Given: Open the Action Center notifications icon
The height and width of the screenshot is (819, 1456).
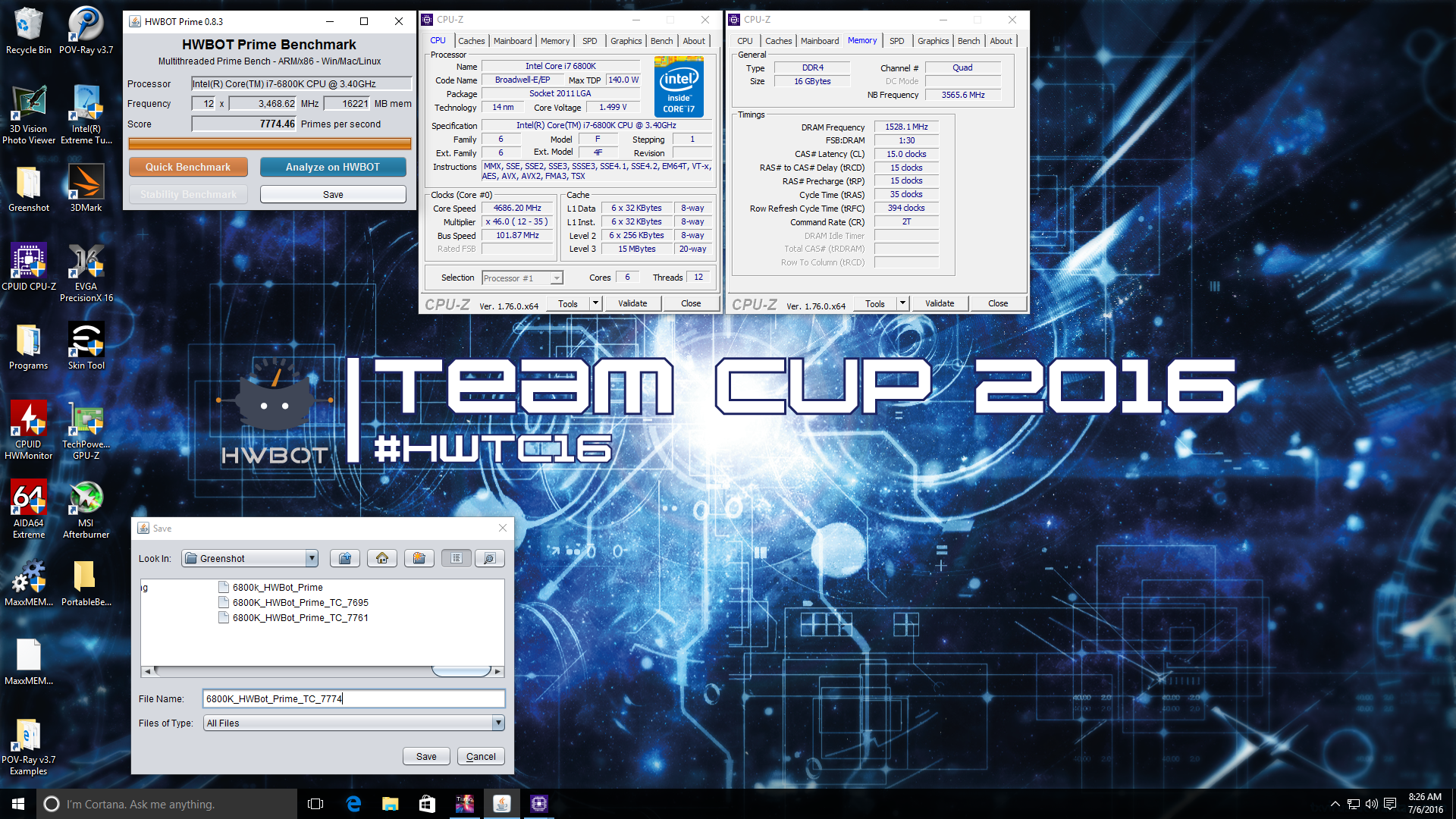Looking at the screenshot, I should click(x=1390, y=804).
